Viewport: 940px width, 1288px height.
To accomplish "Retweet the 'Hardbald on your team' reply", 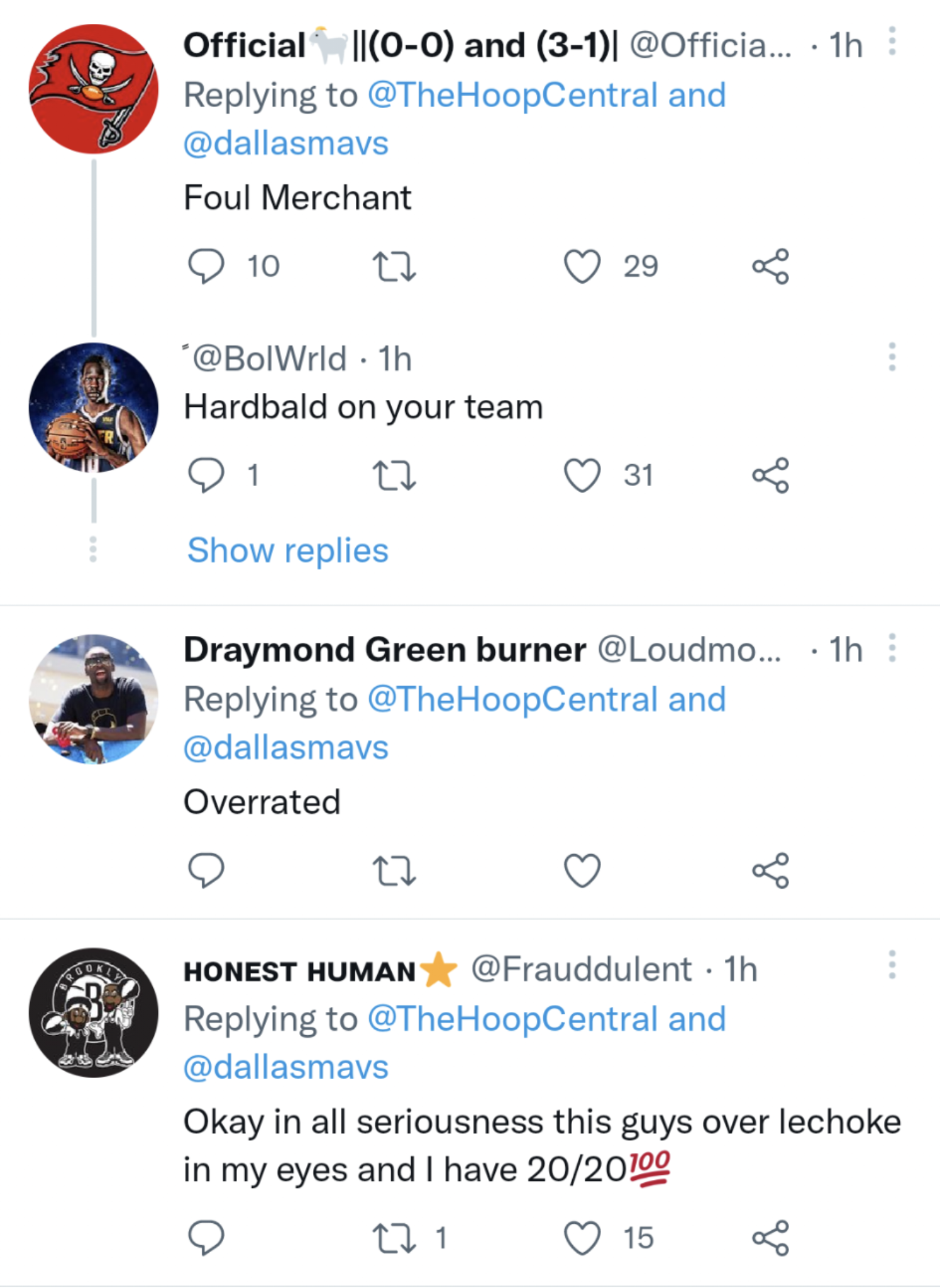I will pos(394,475).
